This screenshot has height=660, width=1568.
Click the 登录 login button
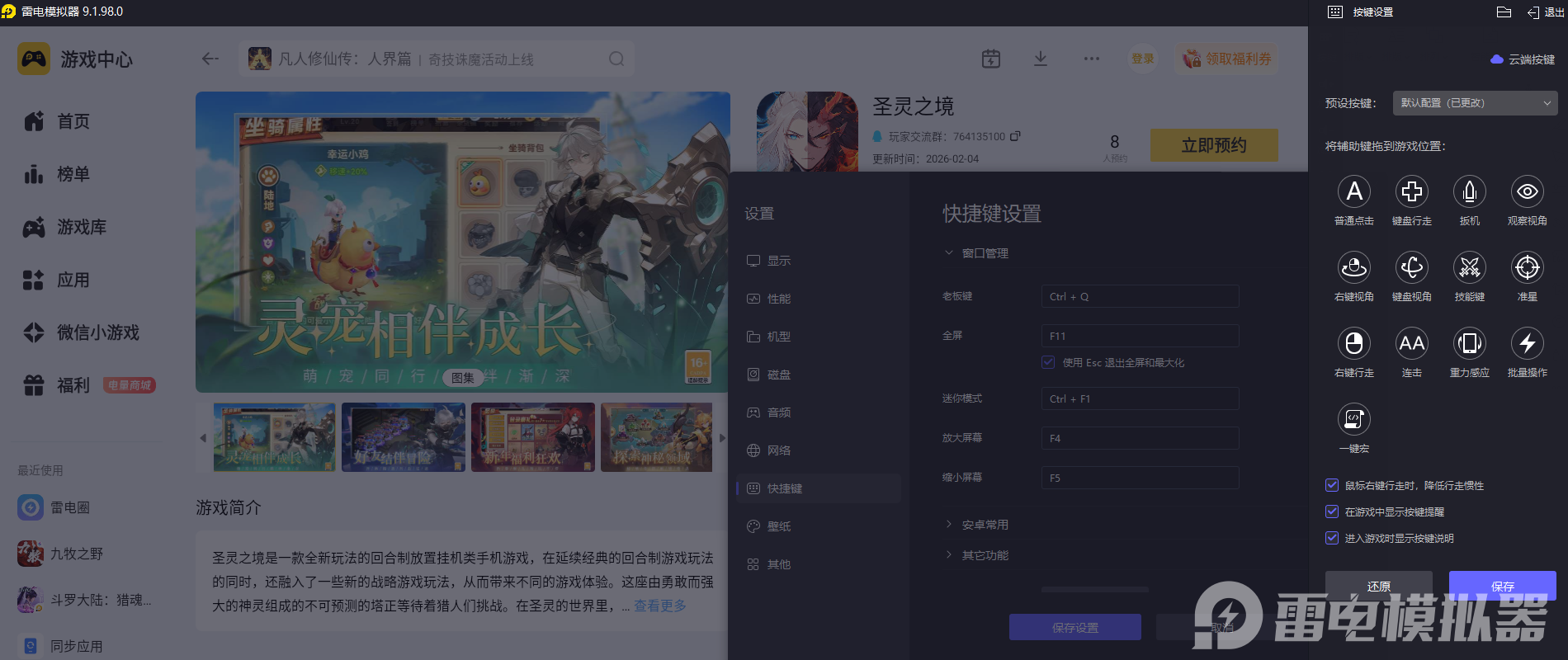click(1143, 59)
